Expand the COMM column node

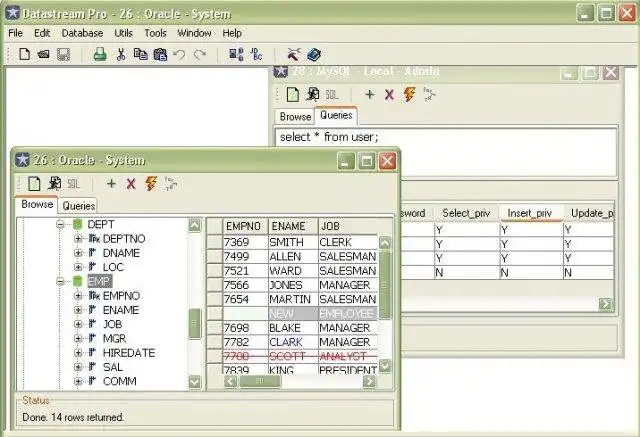click(x=78, y=381)
